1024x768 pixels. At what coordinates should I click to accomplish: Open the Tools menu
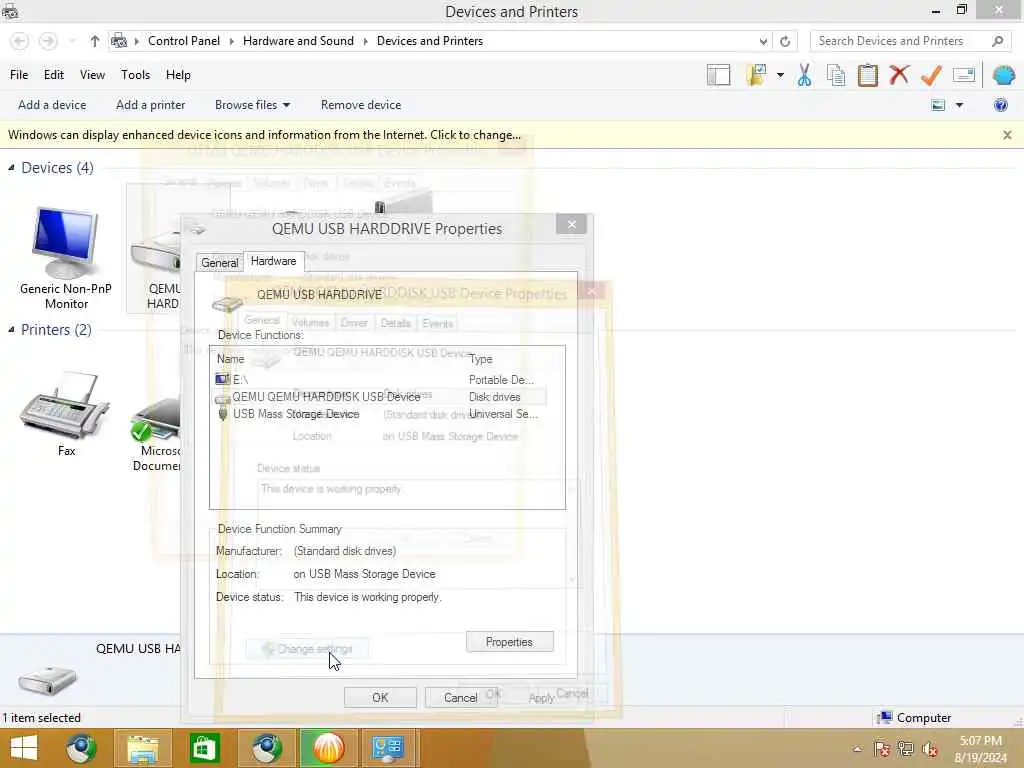135,75
